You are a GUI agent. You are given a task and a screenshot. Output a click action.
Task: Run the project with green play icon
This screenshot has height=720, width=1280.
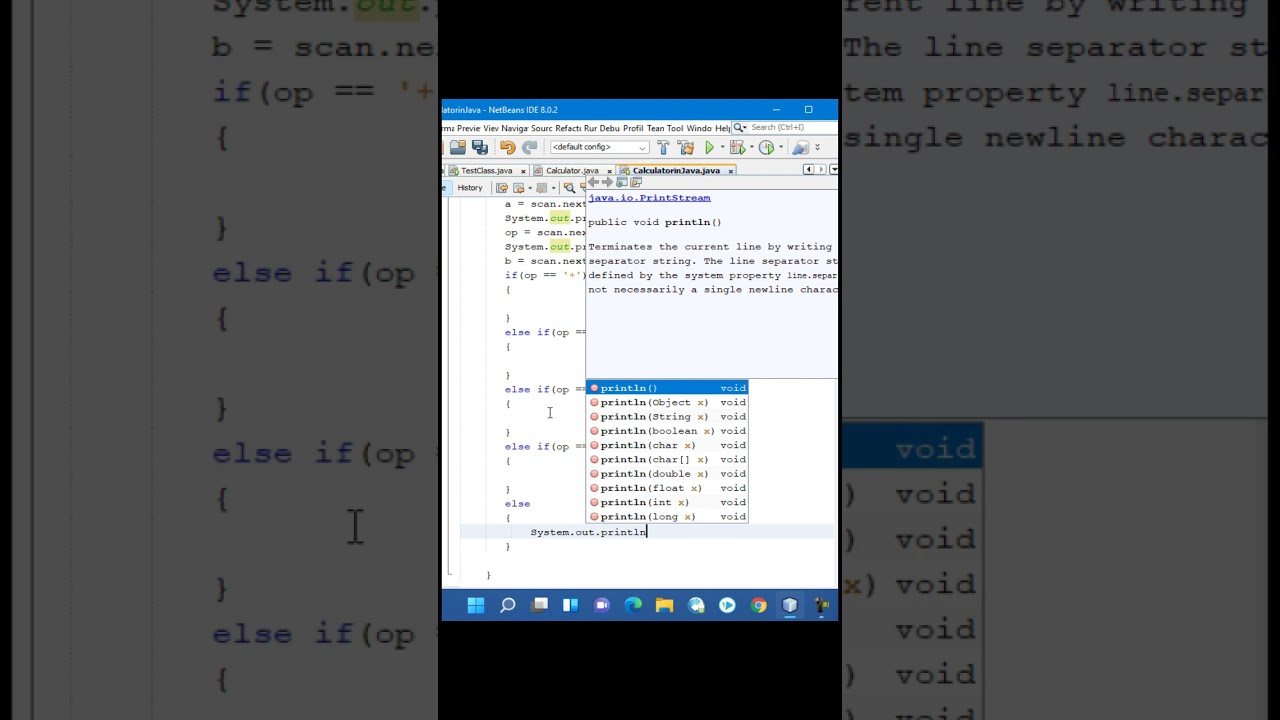(x=709, y=147)
